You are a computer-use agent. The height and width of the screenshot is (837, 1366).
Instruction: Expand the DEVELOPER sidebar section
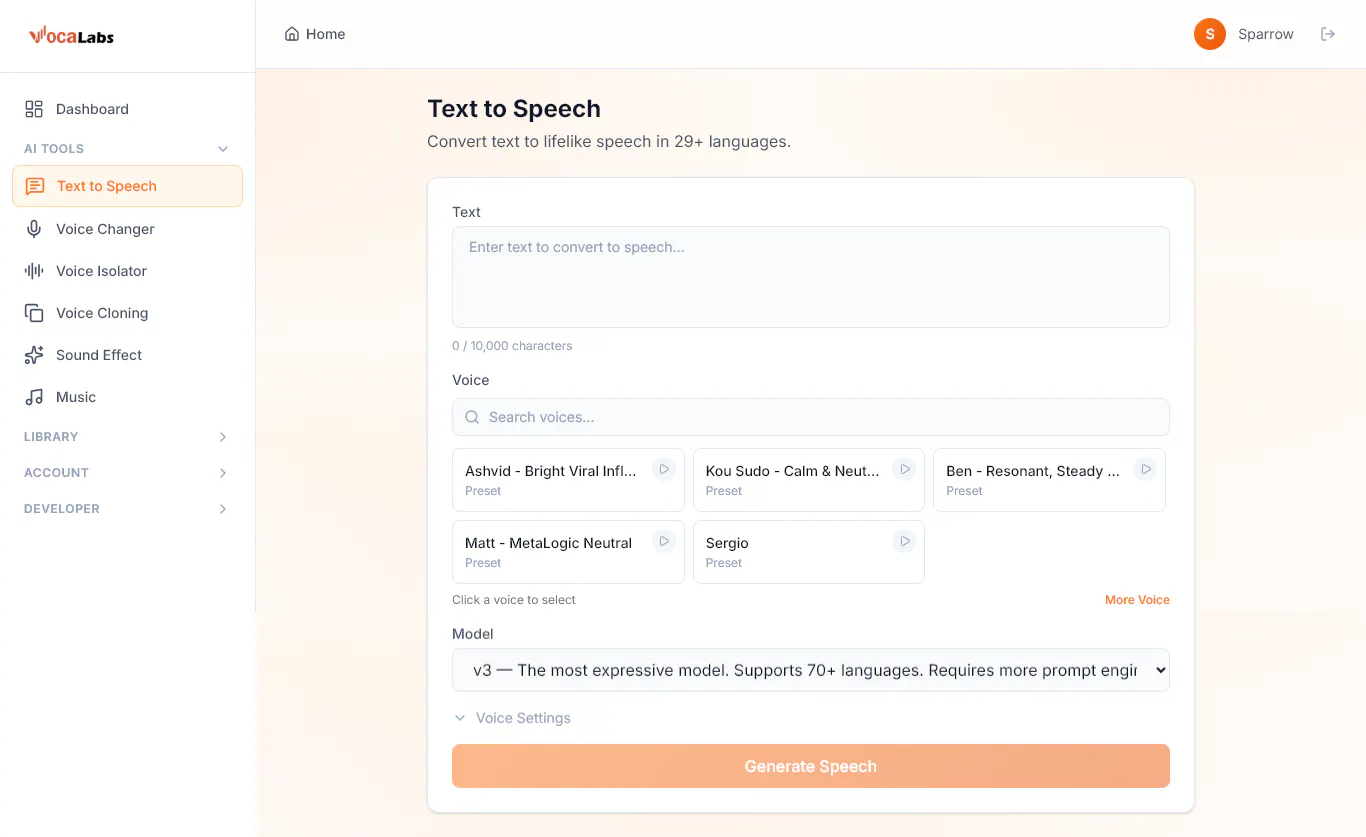127,509
